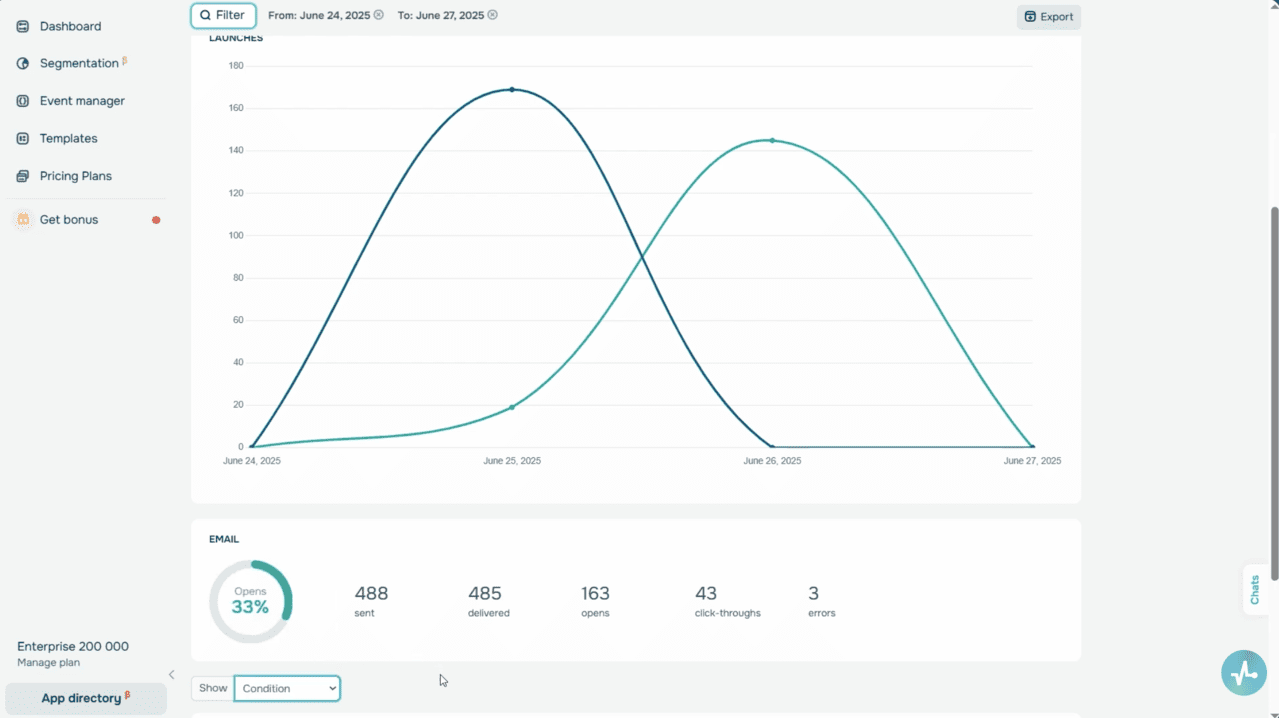Select Get bonus menu item
Screen dimensions: 1279x718
tap(69, 219)
